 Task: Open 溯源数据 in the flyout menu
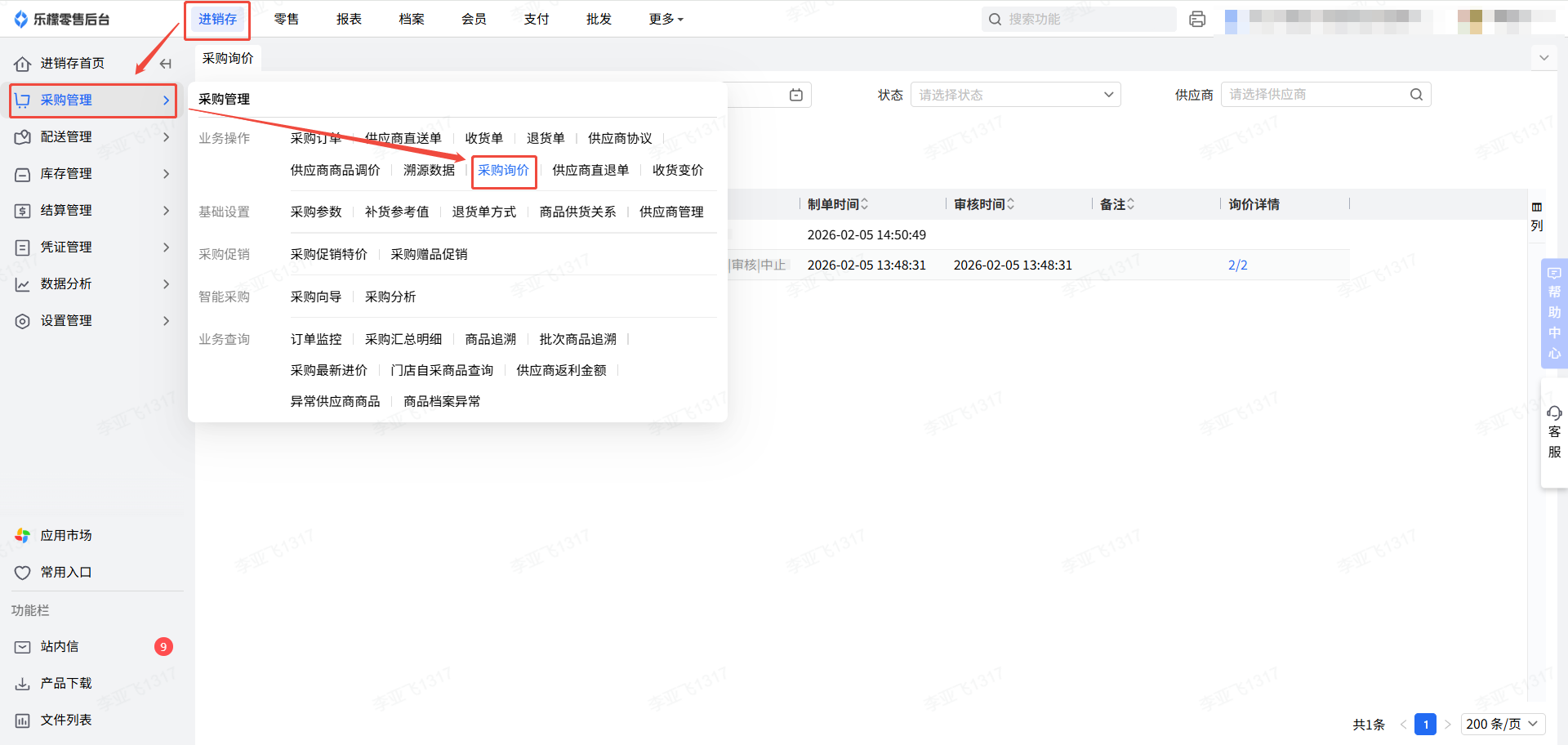tap(429, 170)
